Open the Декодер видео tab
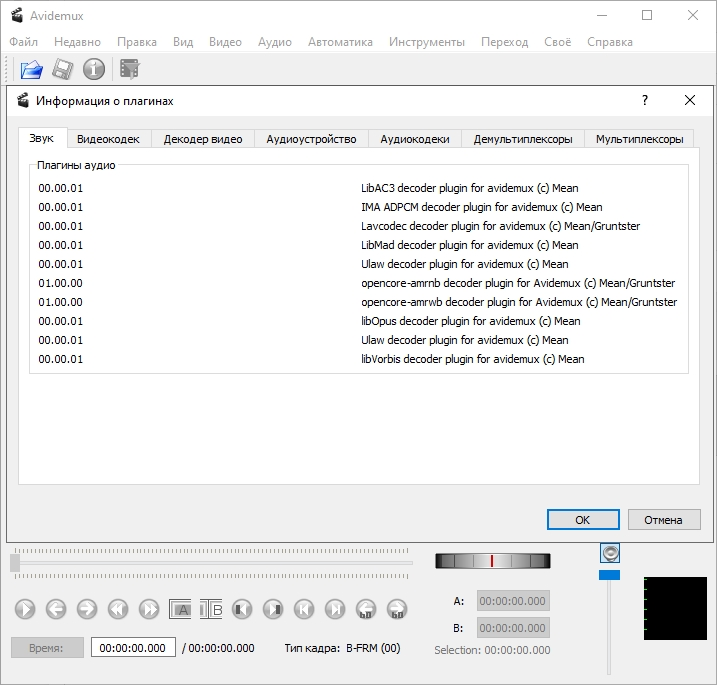Screen dimensions: 717x685 tap(203, 139)
